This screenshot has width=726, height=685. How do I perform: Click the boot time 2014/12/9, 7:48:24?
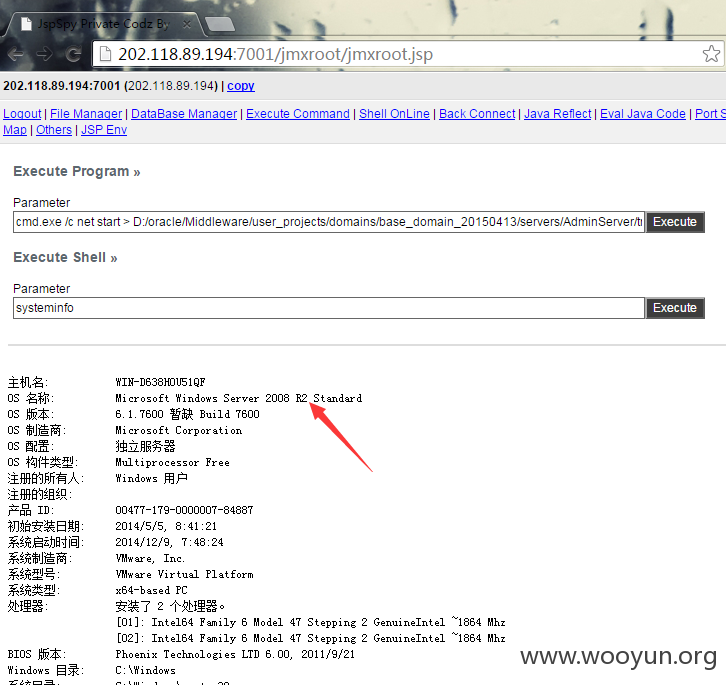click(169, 542)
